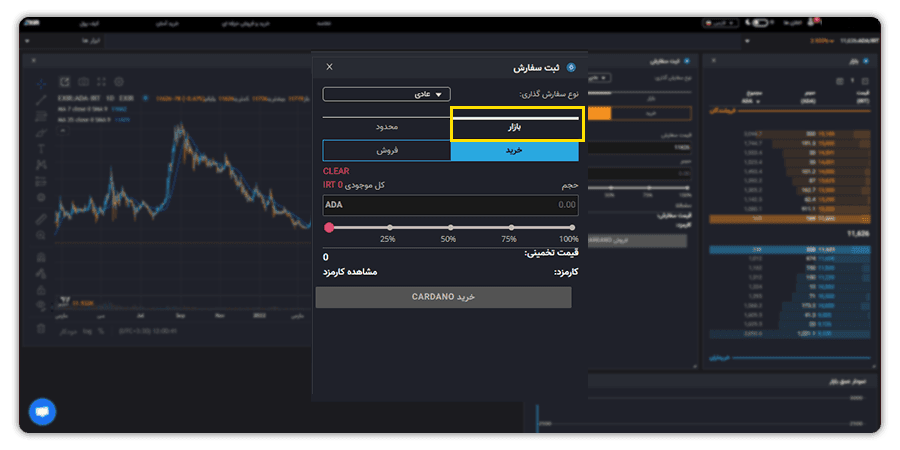Select the crosshair cursor tool in chart sidebar
Viewport: 900px width, 450px height.
pos(41,84)
